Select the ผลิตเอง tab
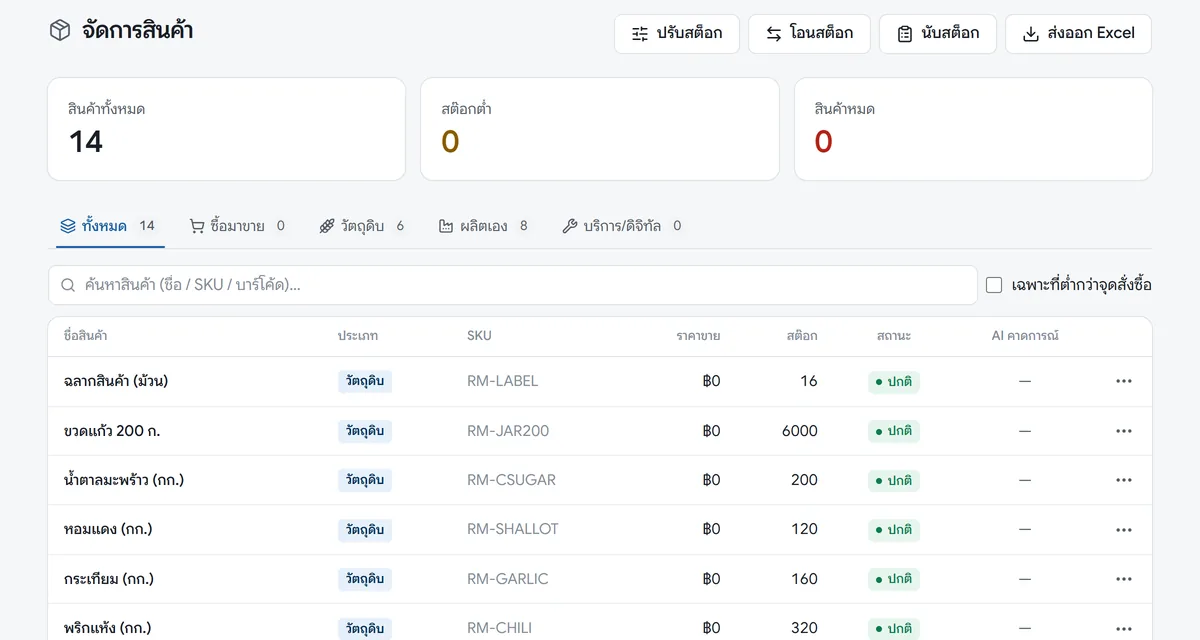Image resolution: width=1200 pixels, height=640 pixels. pyautogui.click(x=483, y=226)
